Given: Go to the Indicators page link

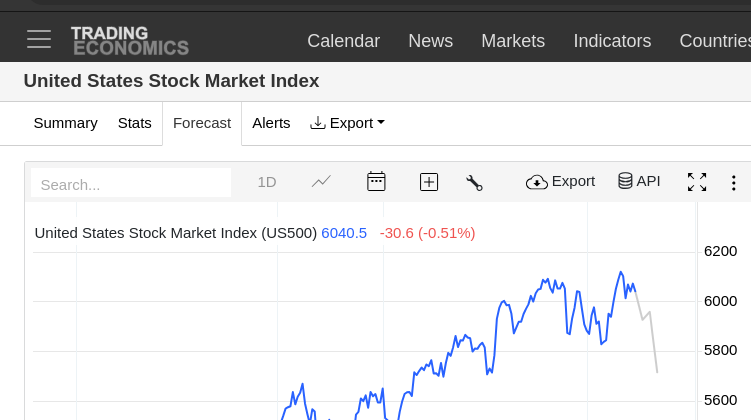Looking at the screenshot, I should click(612, 41).
